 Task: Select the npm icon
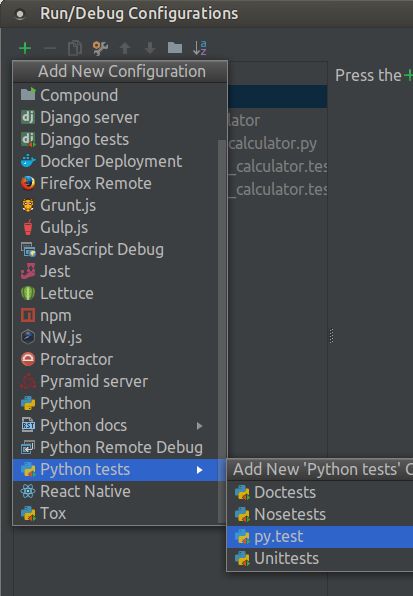coord(28,315)
